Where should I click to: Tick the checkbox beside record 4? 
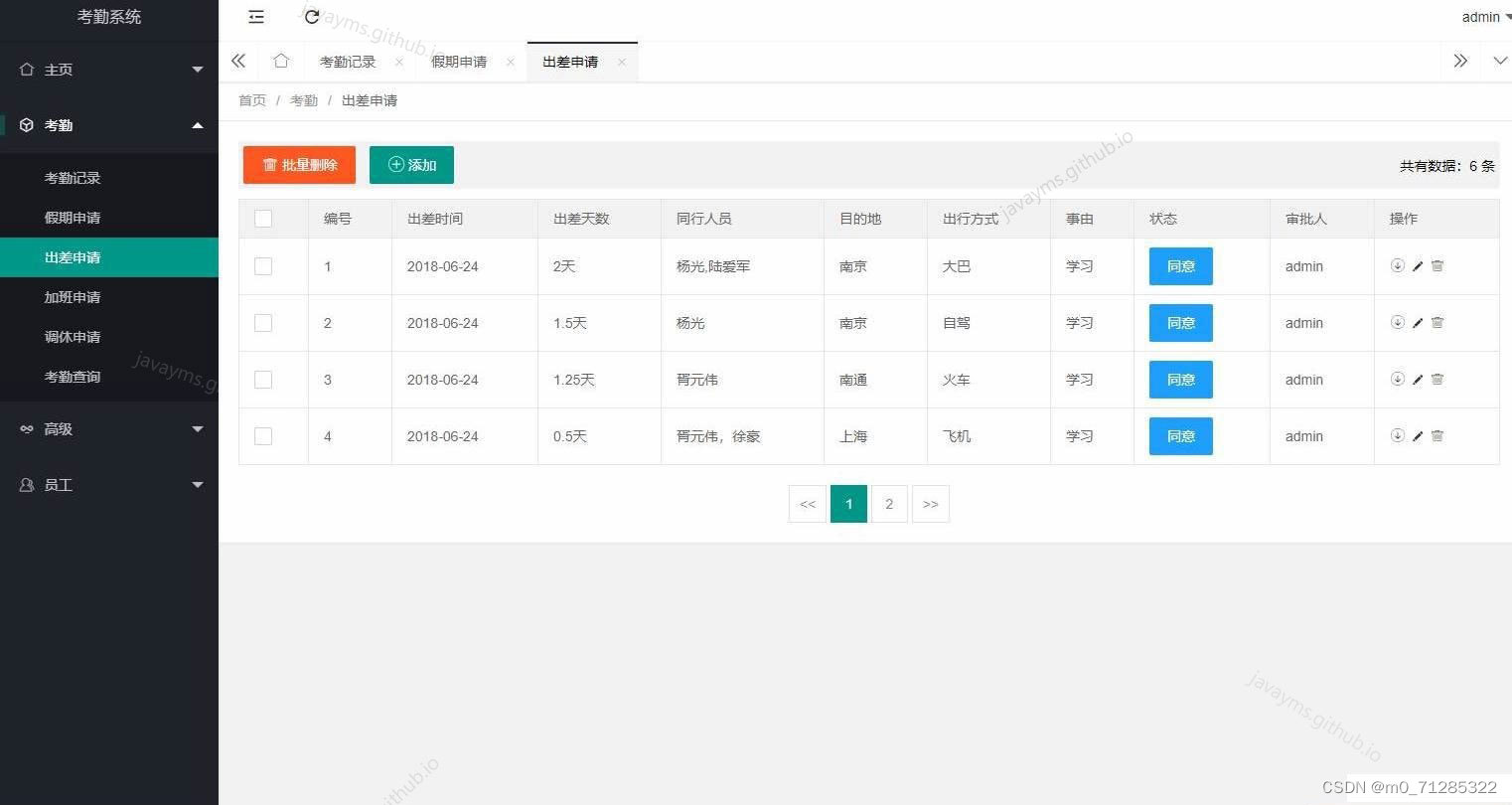pos(263,435)
